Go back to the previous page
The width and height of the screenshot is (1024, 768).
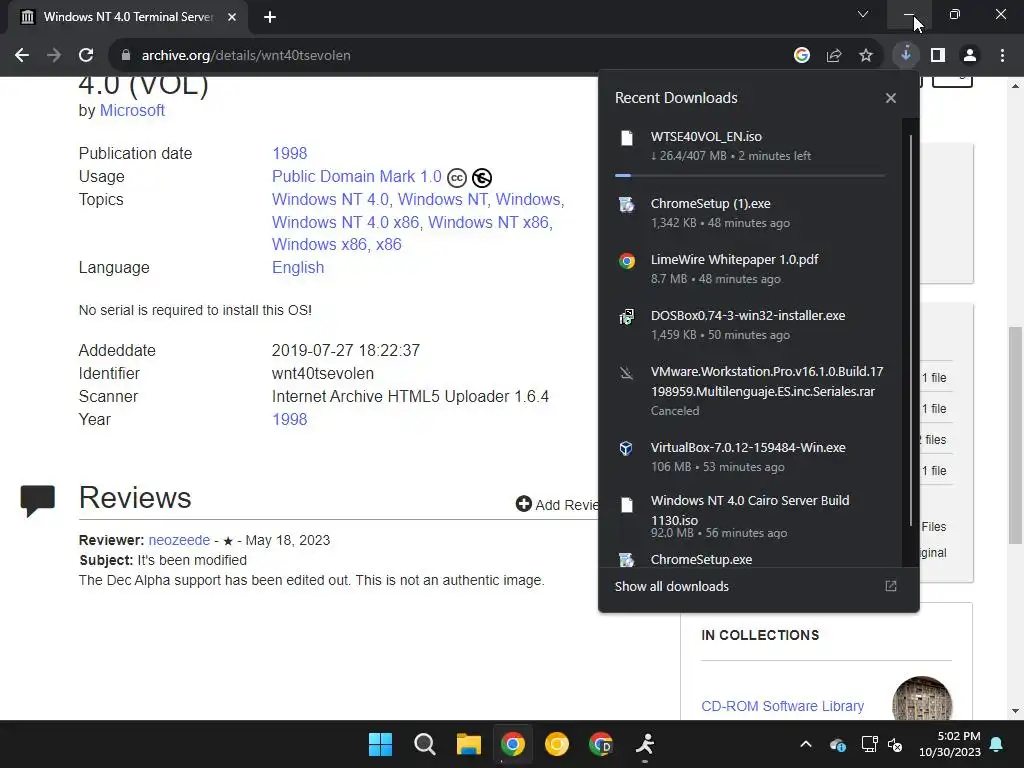point(22,56)
